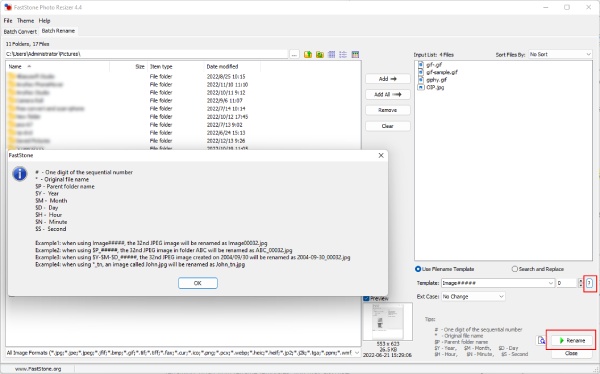Click the folder path address field
600x374 pixels.
pos(147,54)
